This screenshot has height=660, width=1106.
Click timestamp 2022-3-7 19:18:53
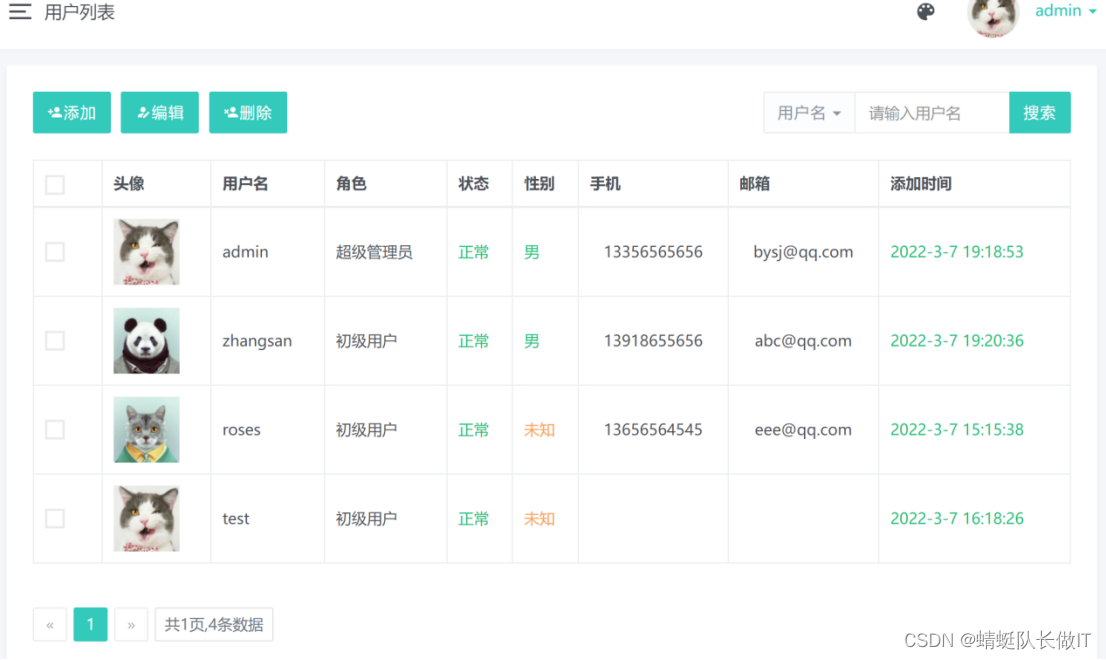(956, 252)
